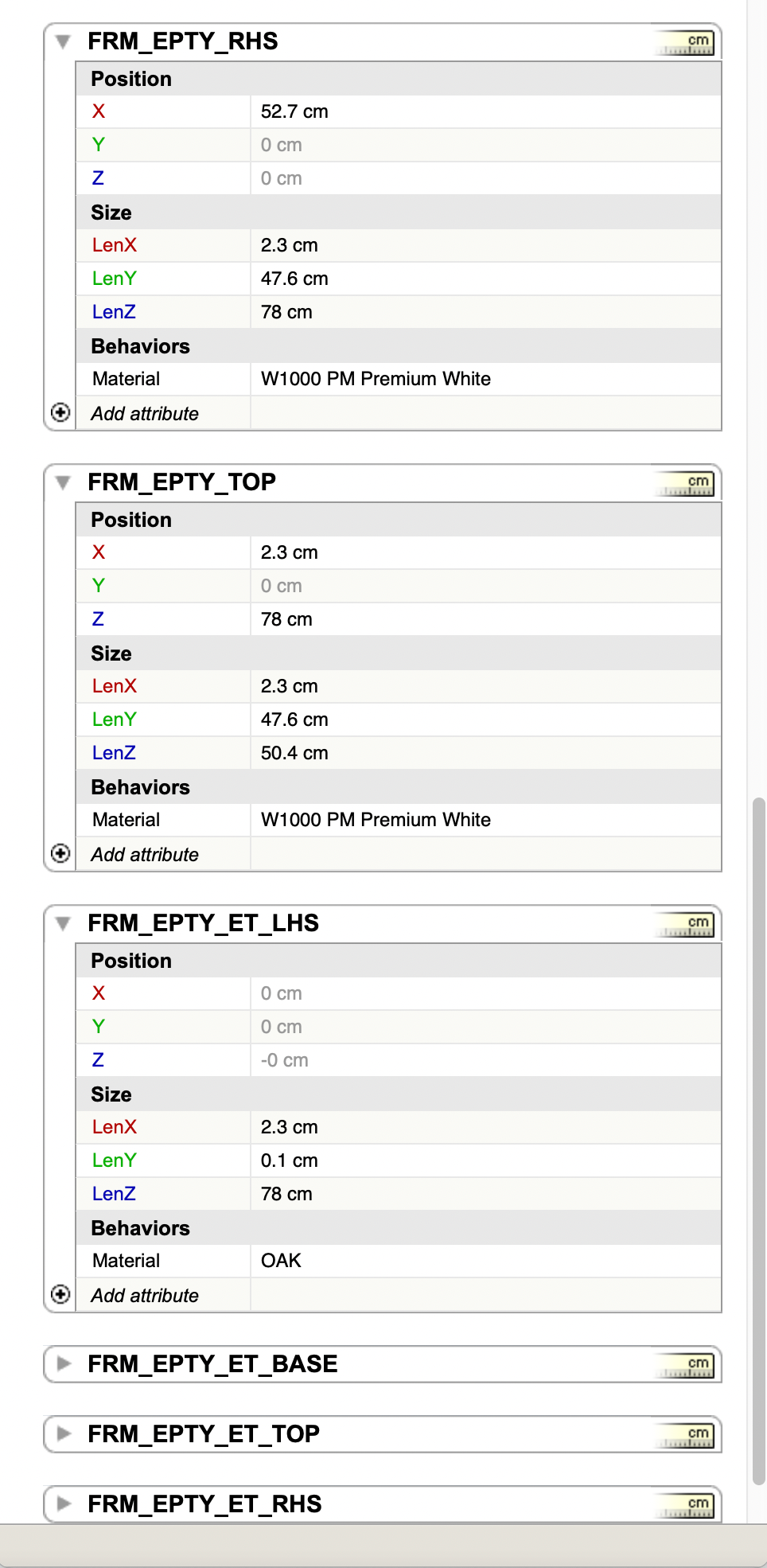Image resolution: width=767 pixels, height=1568 pixels.
Task: Click Add attribute link in FRM_EPTY_TOP
Action: pyautogui.click(x=145, y=856)
